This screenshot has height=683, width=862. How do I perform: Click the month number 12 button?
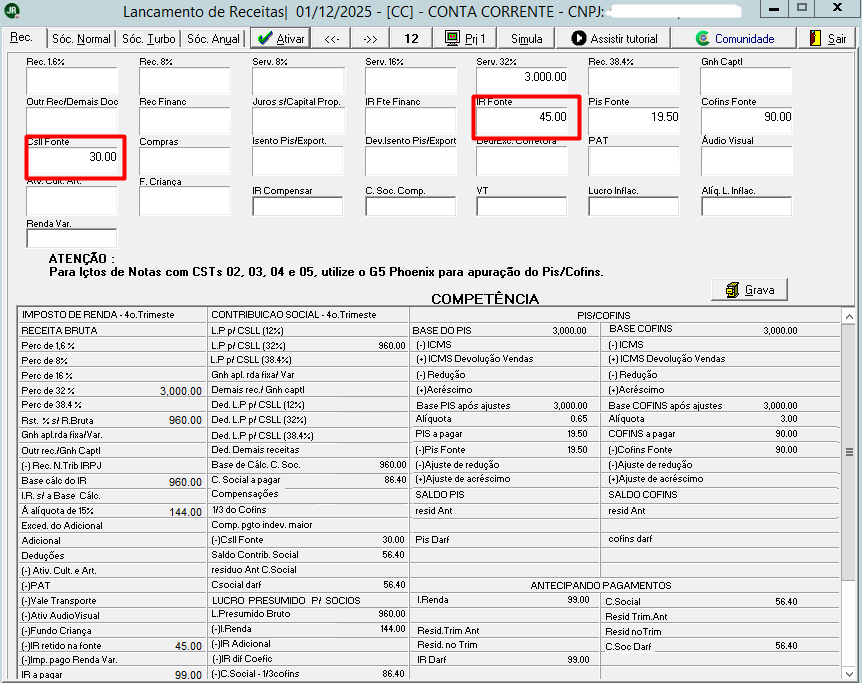[411, 38]
